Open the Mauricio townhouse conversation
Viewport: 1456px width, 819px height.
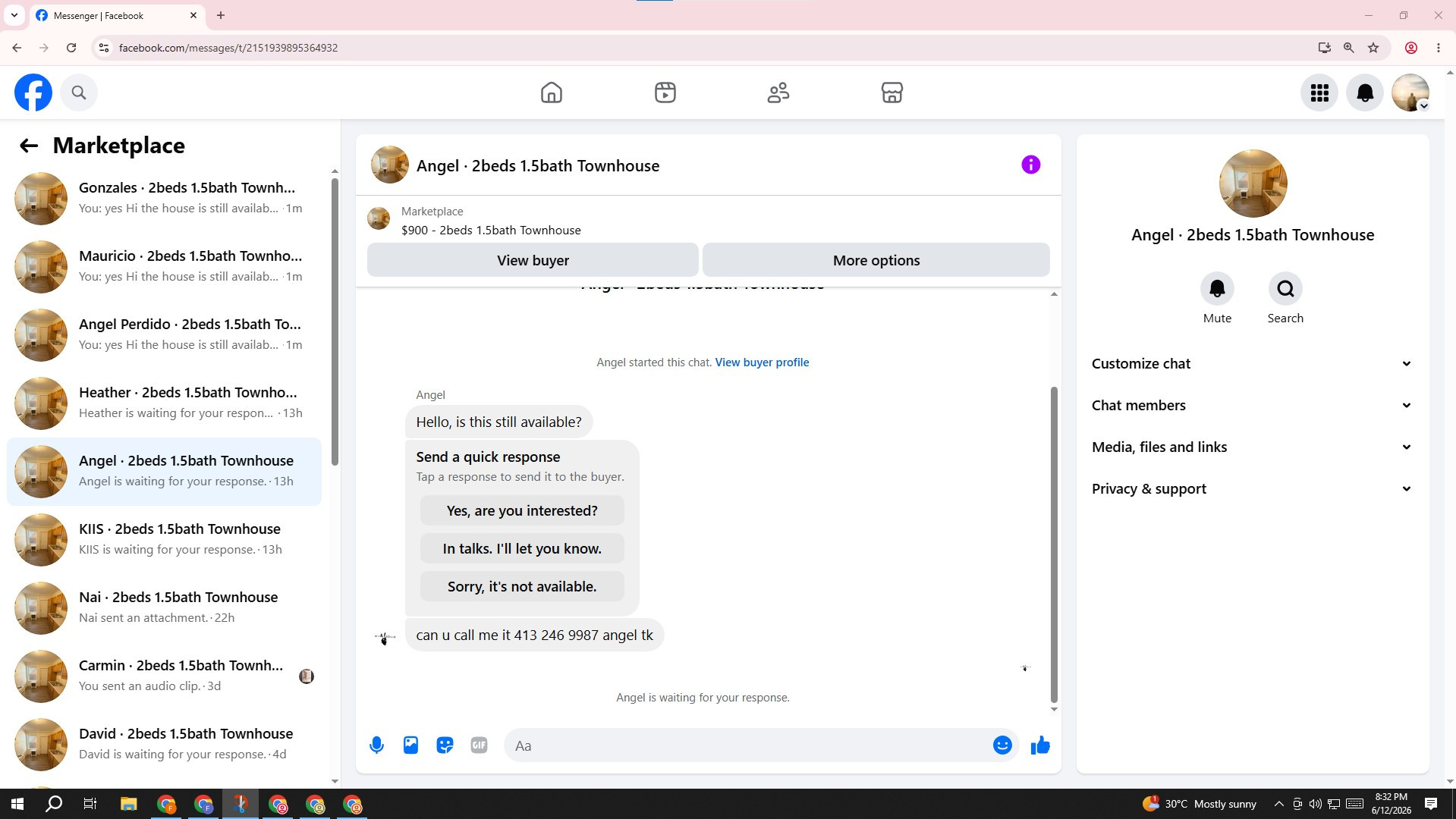coord(164,267)
